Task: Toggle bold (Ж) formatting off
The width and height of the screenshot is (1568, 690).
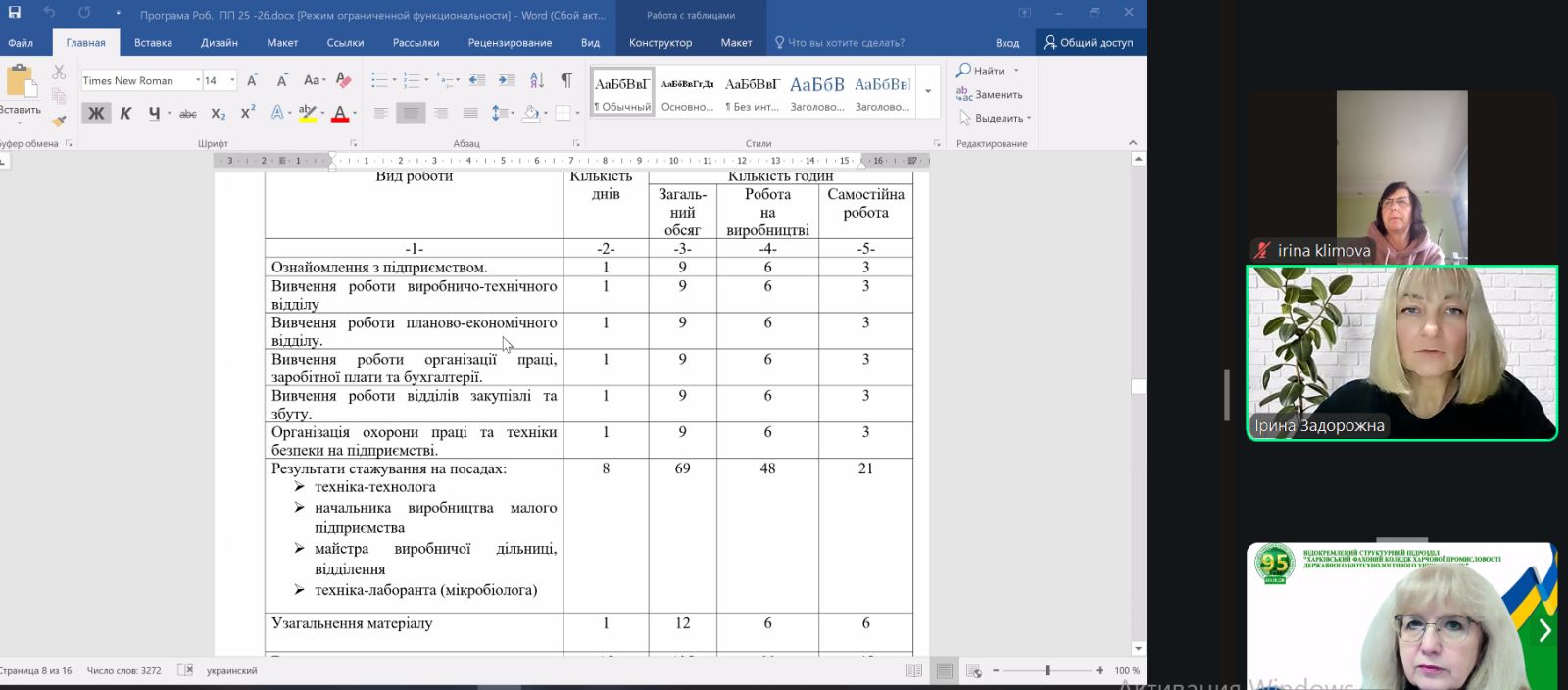Action: pyautogui.click(x=96, y=114)
